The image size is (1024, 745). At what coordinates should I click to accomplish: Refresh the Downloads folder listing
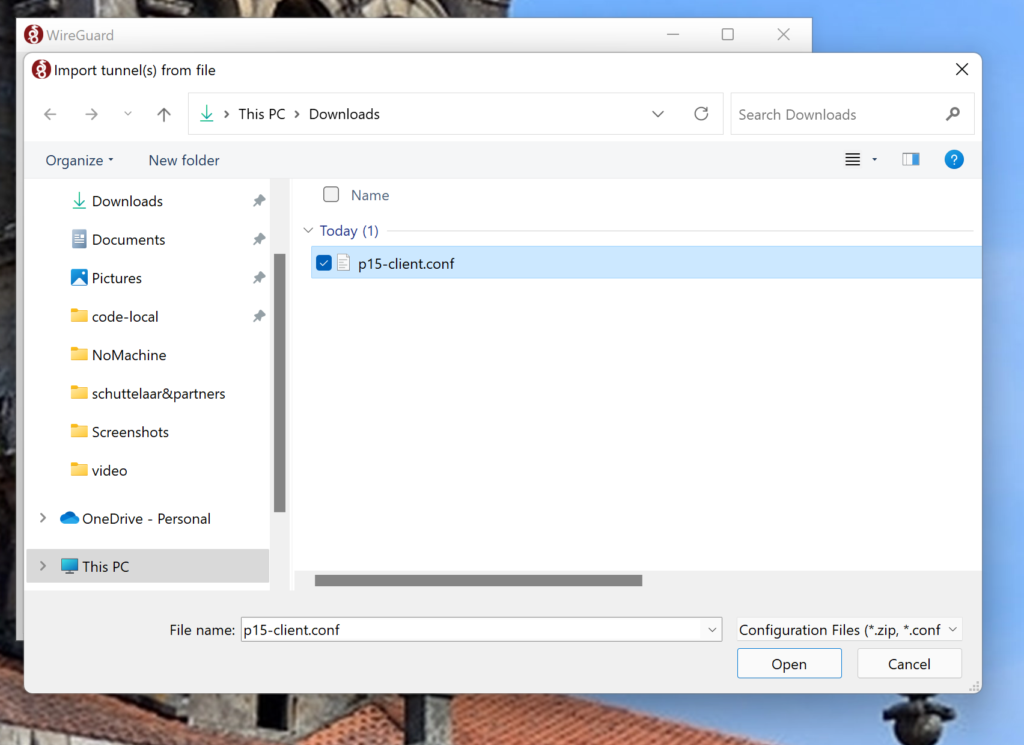701,114
